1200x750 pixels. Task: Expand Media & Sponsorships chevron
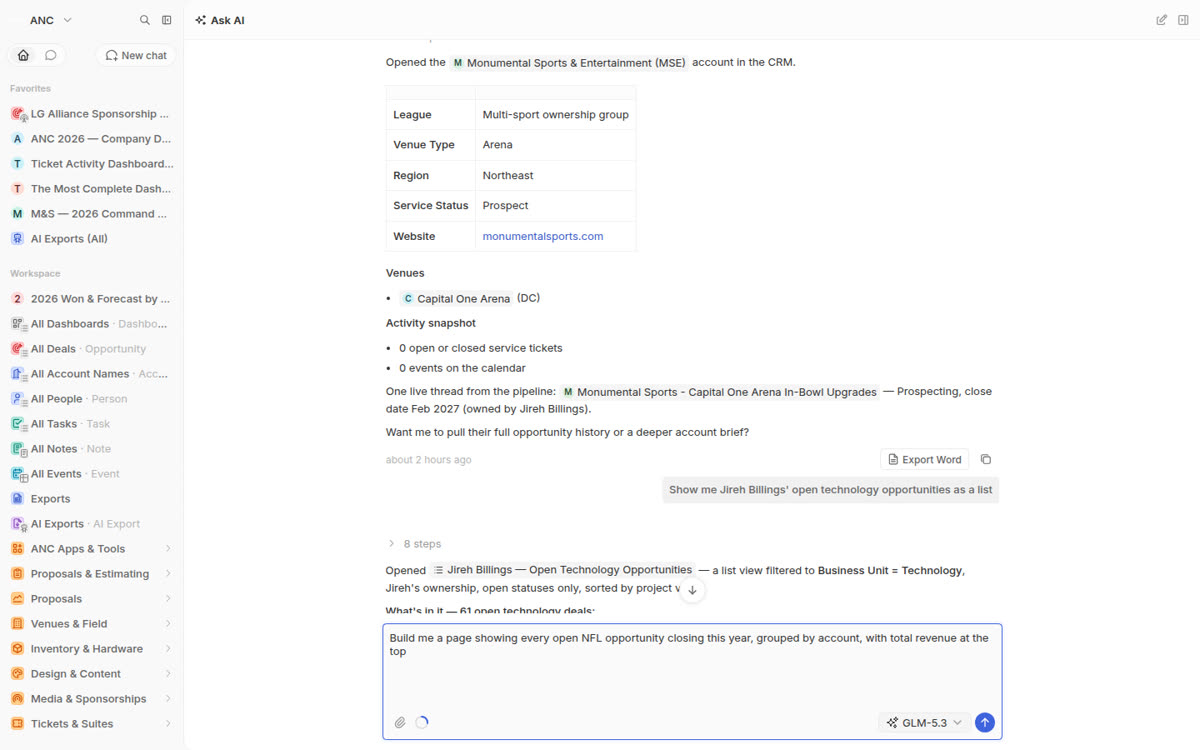coord(168,699)
